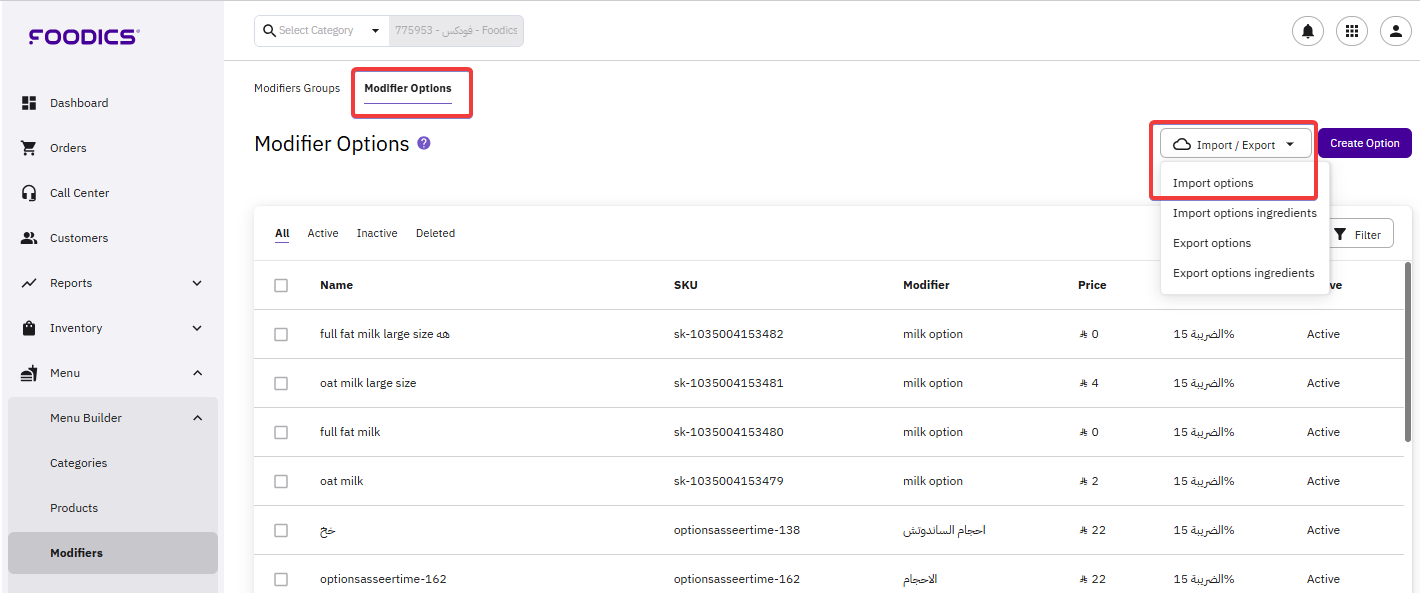
Task: Click the notifications bell icon
Action: coord(1307,31)
